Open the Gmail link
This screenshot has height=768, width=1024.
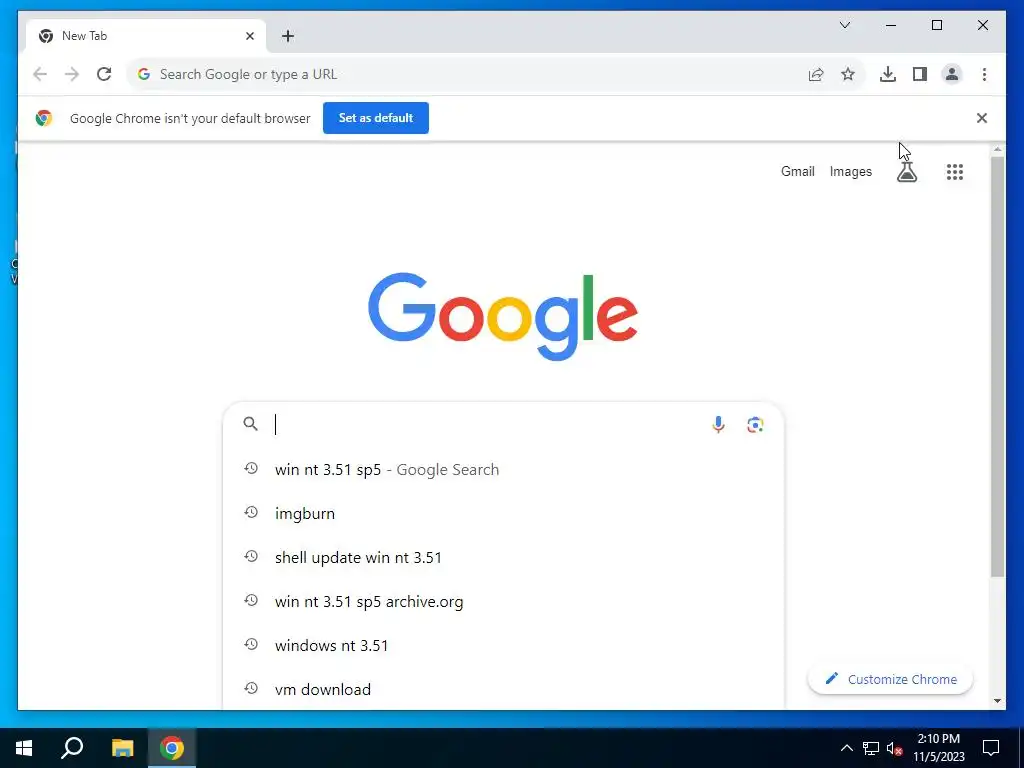coord(797,172)
